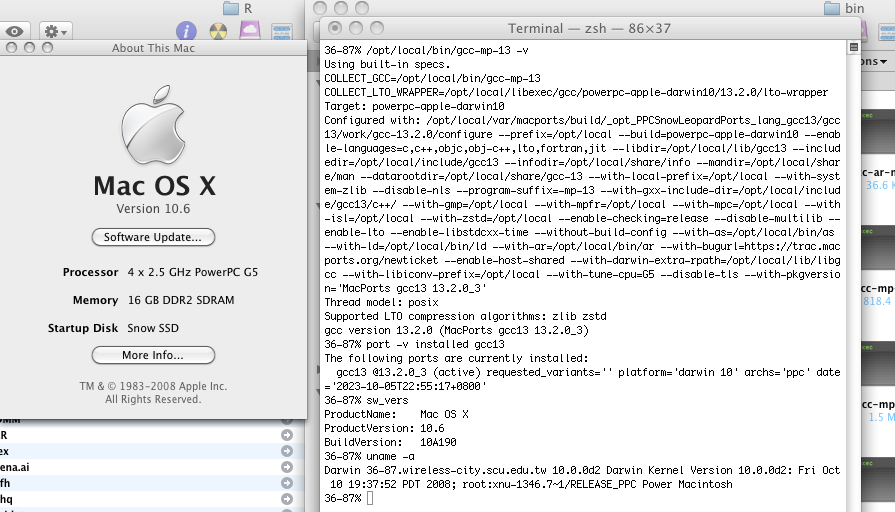Viewport: 895px width, 512px height.
Task: Click the arrow button in the hq row
Action: (287, 499)
